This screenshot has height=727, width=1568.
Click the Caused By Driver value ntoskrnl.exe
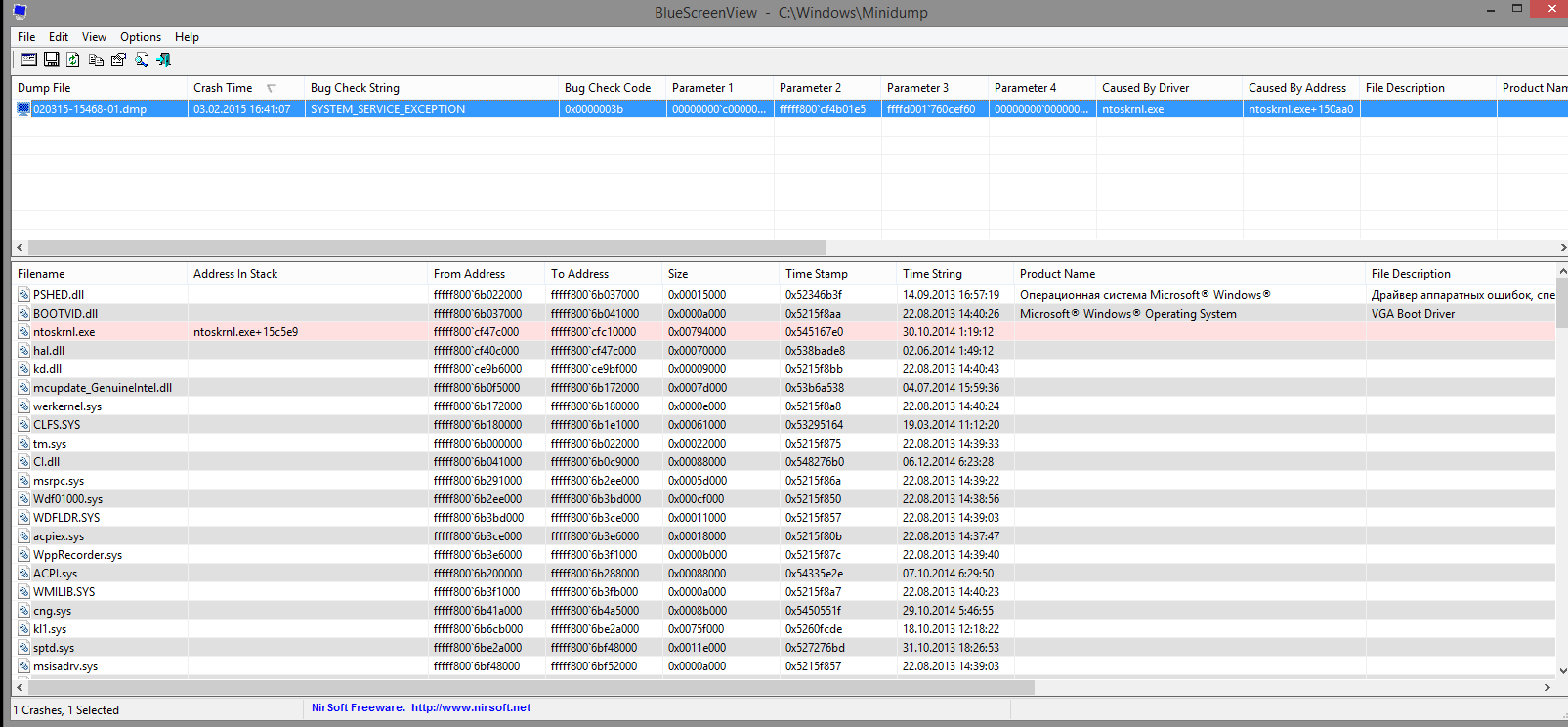click(x=1169, y=109)
